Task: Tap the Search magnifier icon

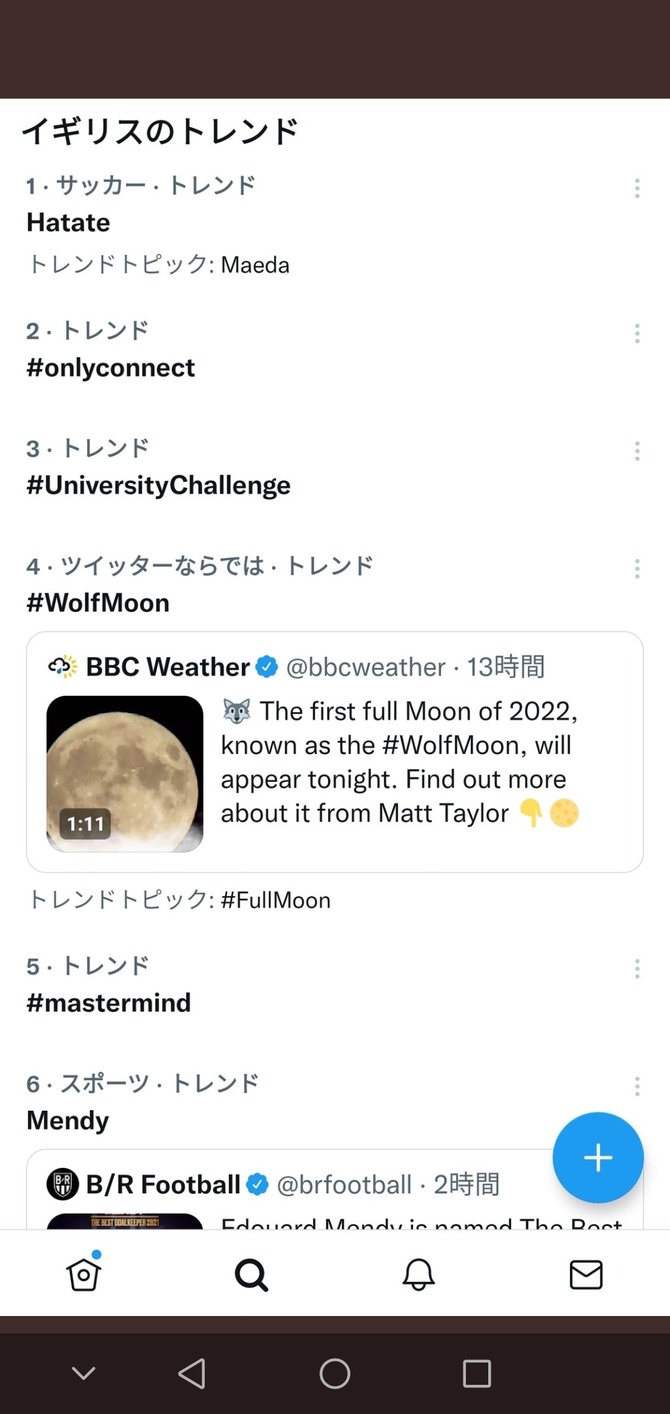Action: (x=251, y=1274)
